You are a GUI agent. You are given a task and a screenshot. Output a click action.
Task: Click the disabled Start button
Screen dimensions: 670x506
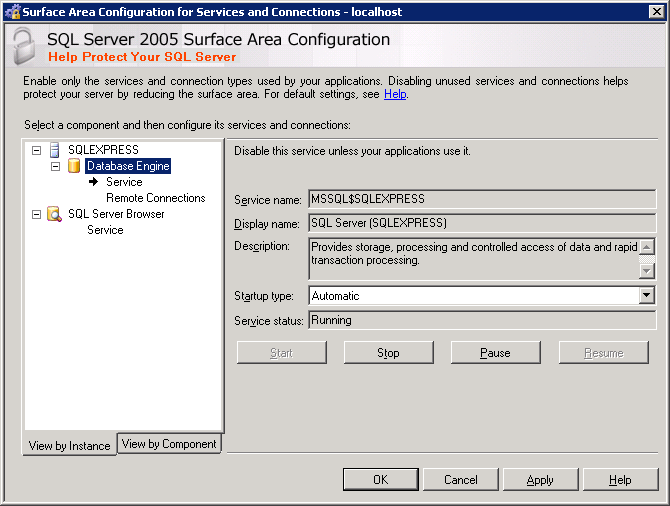tap(282, 353)
